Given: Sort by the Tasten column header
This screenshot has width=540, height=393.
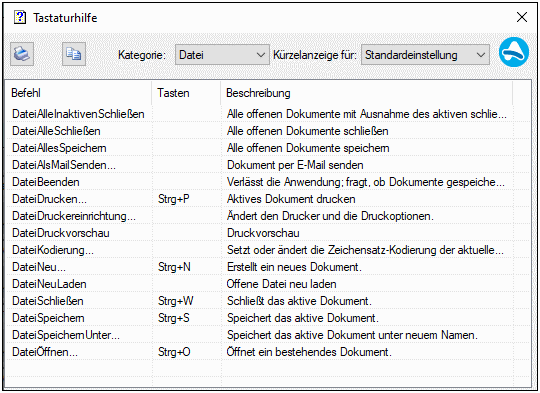Looking at the screenshot, I should 186,93.
